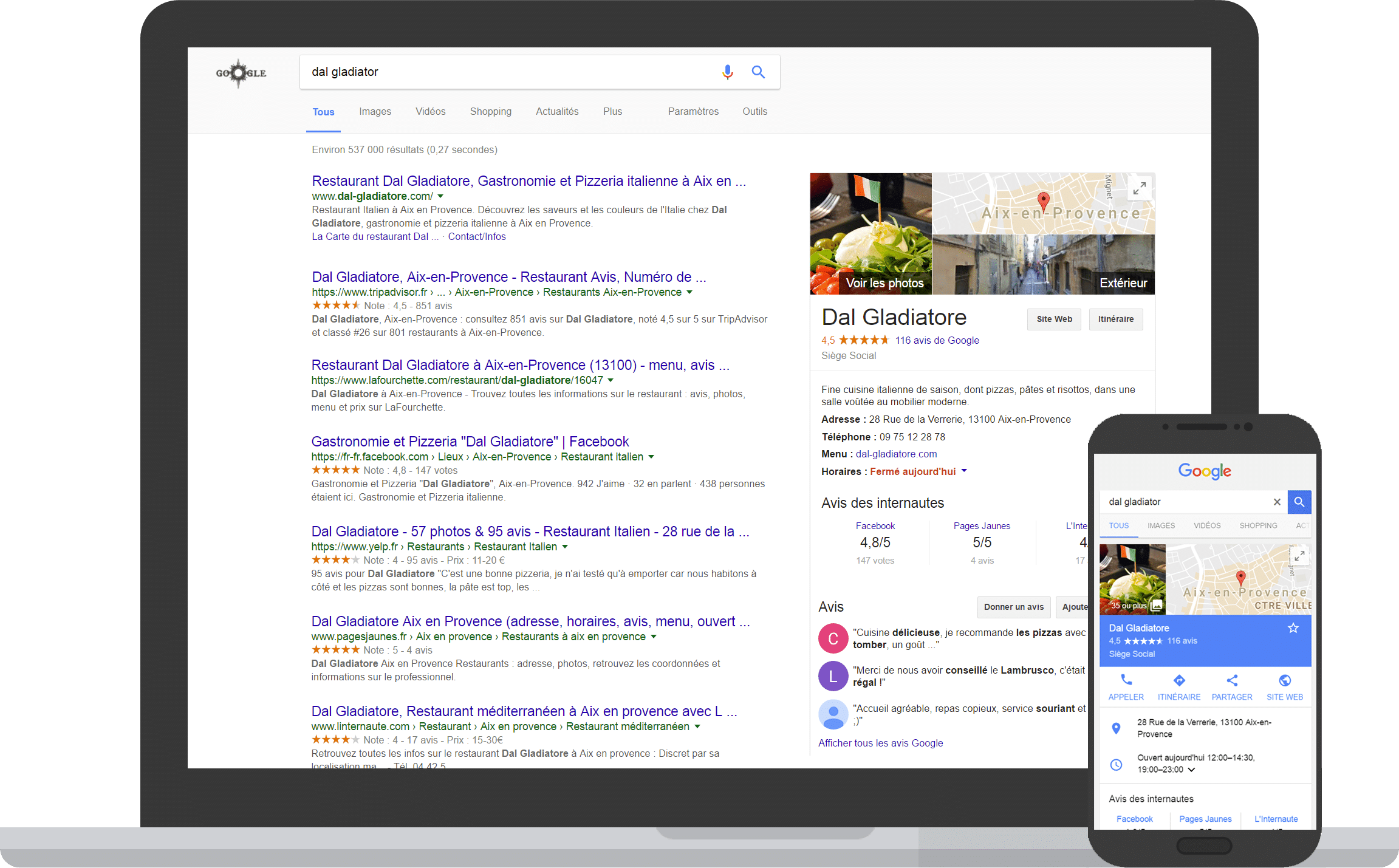Viewport: 1399px width, 868px height.
Task: Open 116 avis de Google link
Action: point(937,340)
